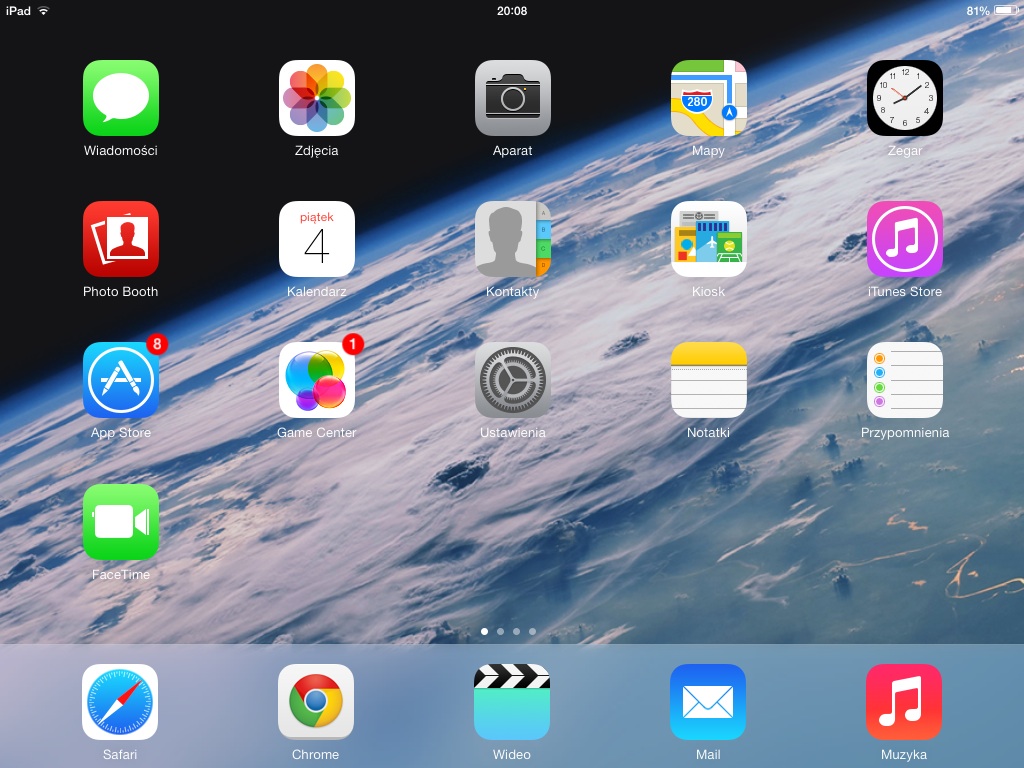Tap the 'Kalendarz' app label
The width and height of the screenshot is (1024, 768).
point(317,292)
